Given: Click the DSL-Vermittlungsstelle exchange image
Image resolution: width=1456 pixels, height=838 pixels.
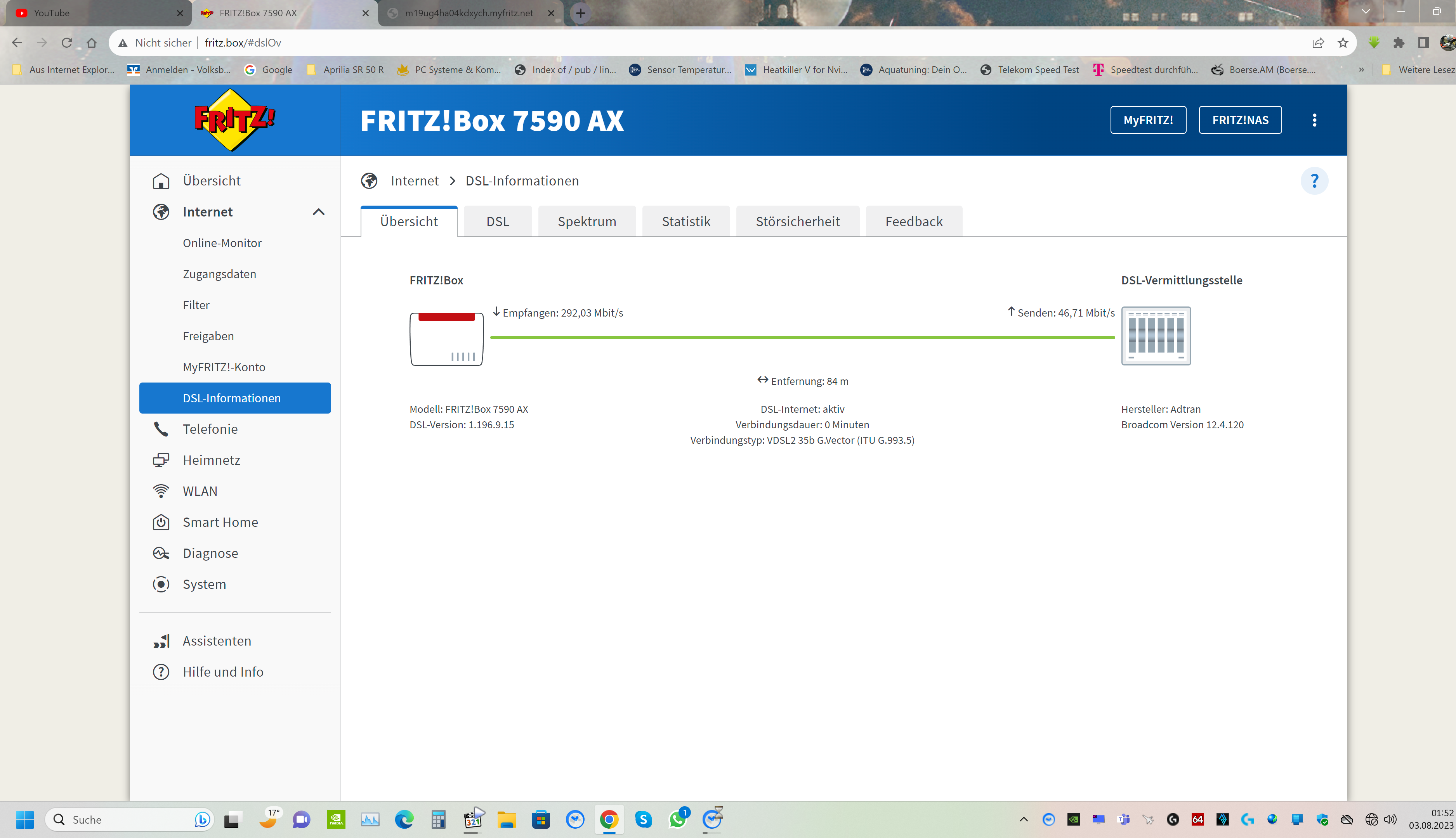Looking at the screenshot, I should coord(1156,336).
